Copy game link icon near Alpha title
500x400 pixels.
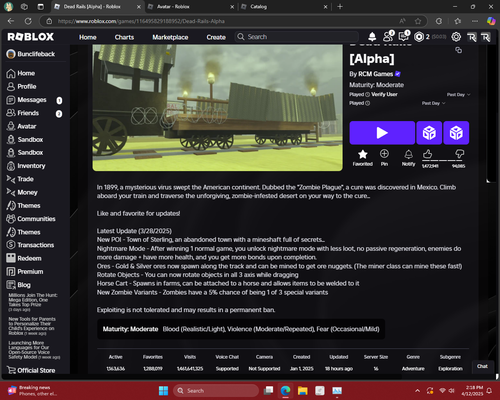[x=459, y=50]
